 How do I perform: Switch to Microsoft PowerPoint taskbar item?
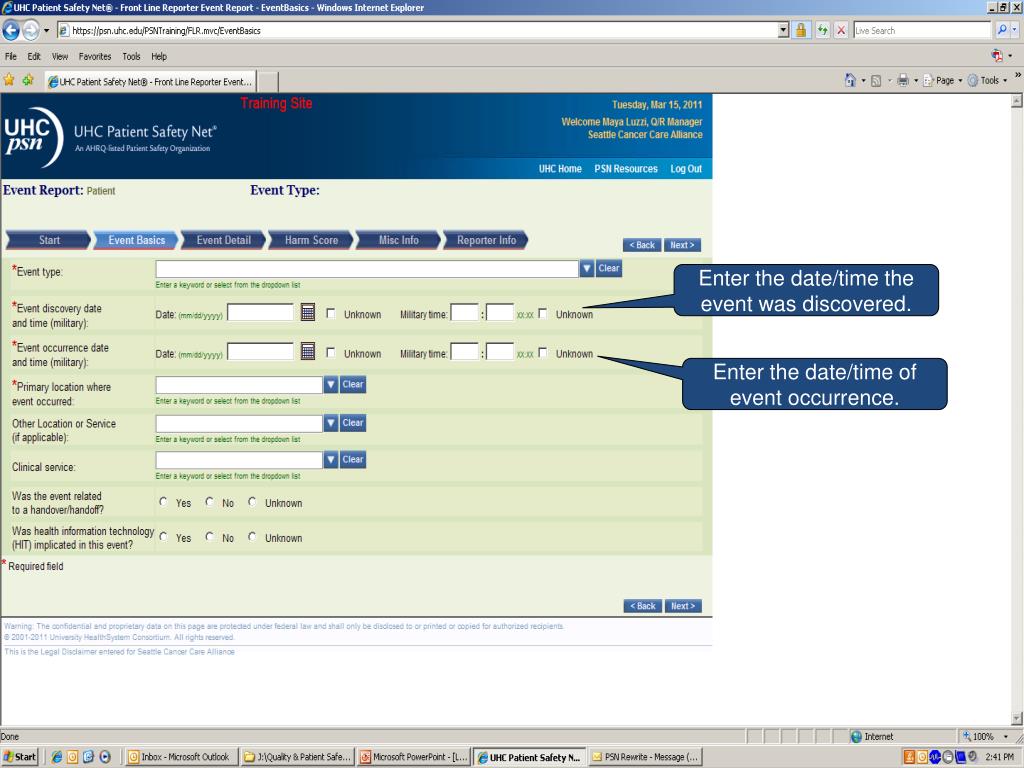point(414,757)
